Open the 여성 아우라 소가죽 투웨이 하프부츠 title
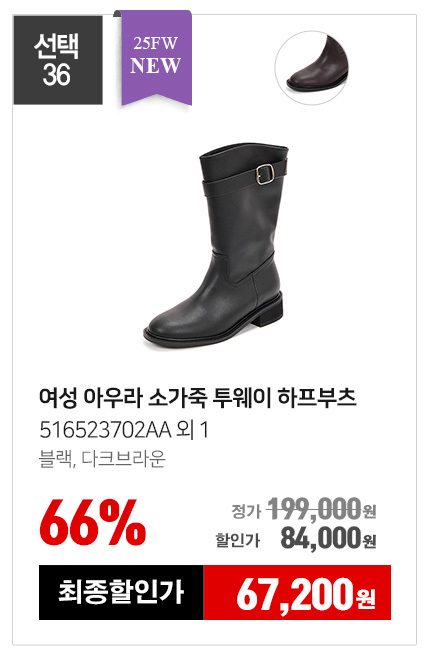430x660 pixels. 198,398
